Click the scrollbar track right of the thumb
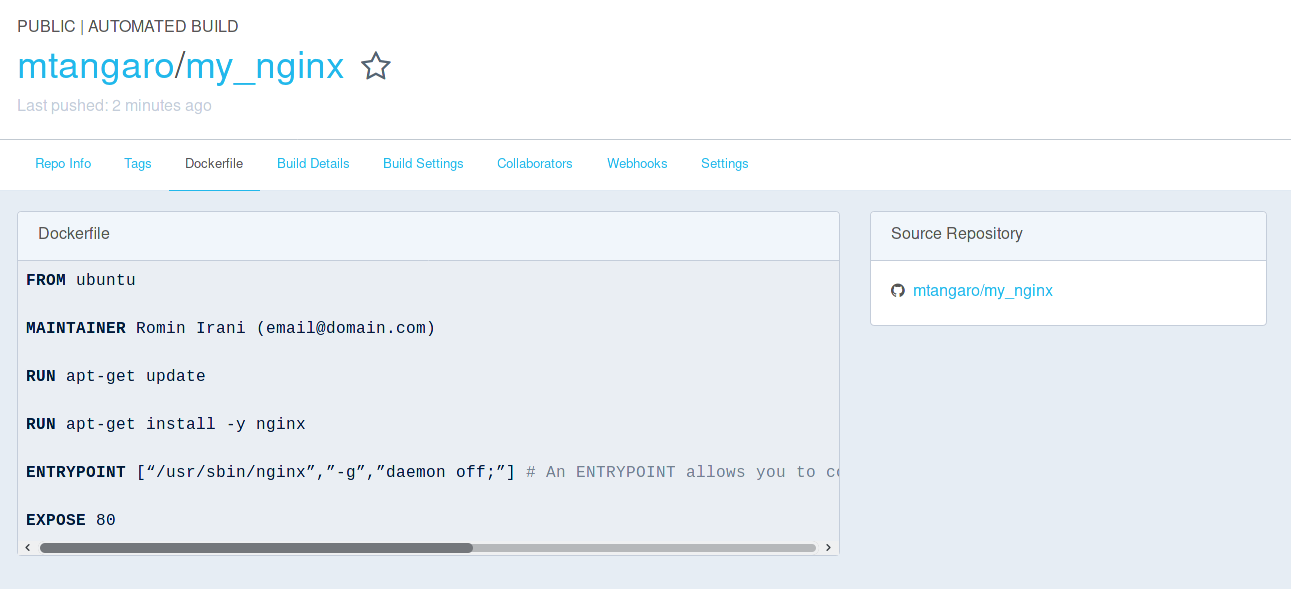 pos(640,548)
